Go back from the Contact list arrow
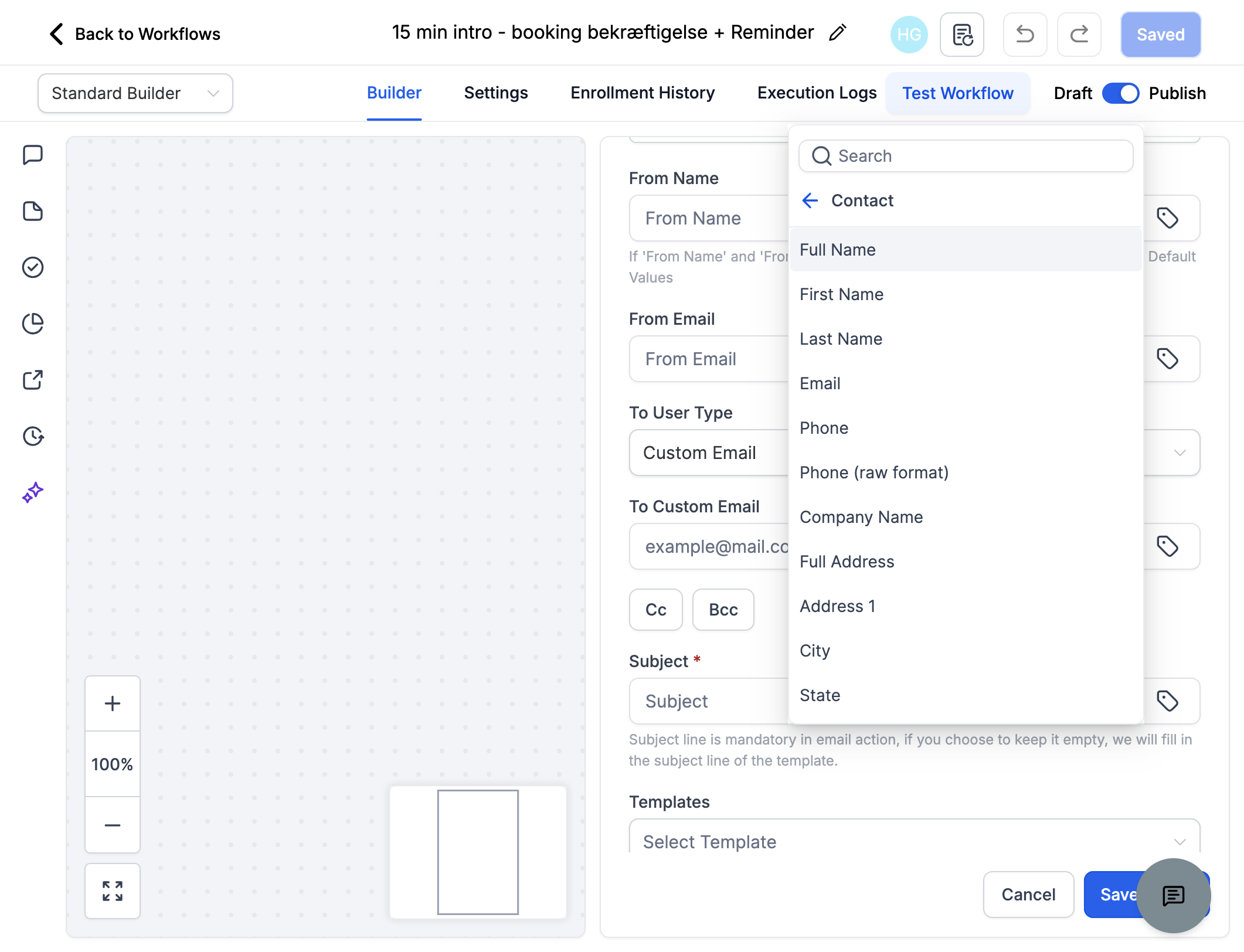Viewport: 1244px width, 952px height. 810,200
